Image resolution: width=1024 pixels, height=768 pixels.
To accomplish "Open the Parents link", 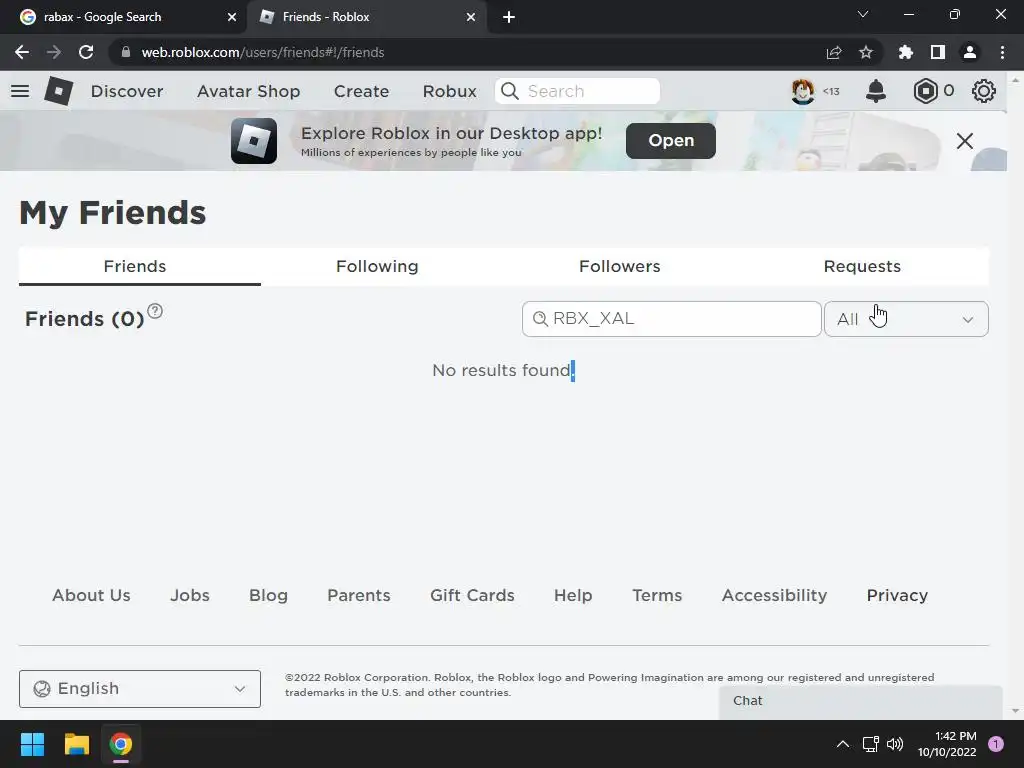I will 359,595.
